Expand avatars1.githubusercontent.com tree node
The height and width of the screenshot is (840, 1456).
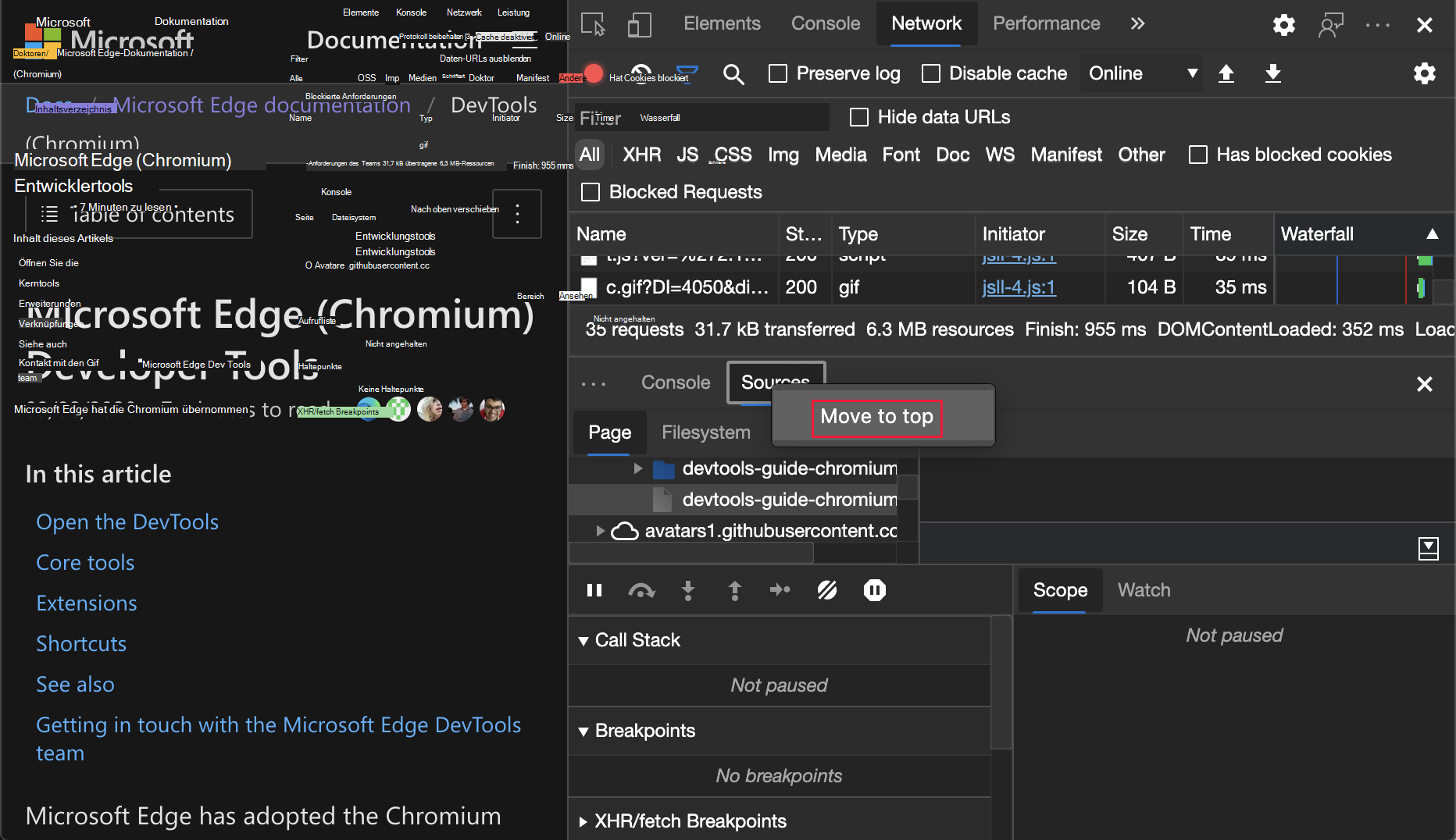[x=600, y=531]
